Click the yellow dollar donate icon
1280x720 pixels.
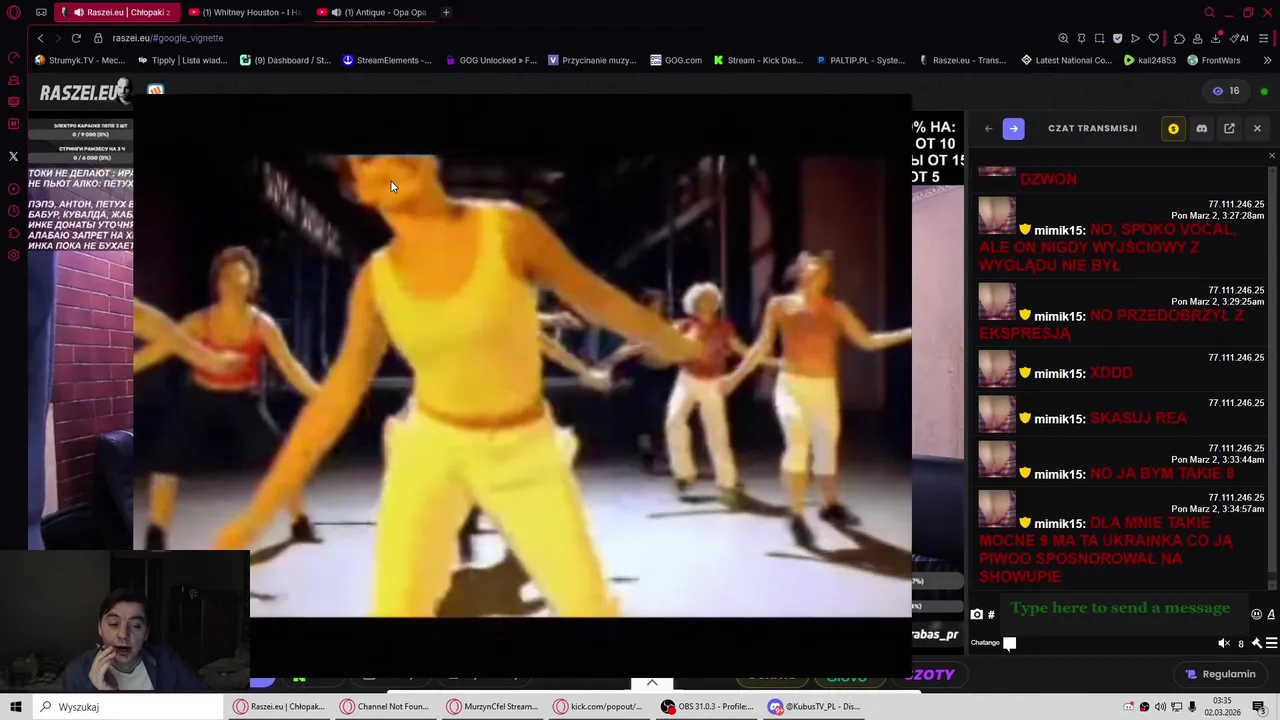tap(1173, 128)
